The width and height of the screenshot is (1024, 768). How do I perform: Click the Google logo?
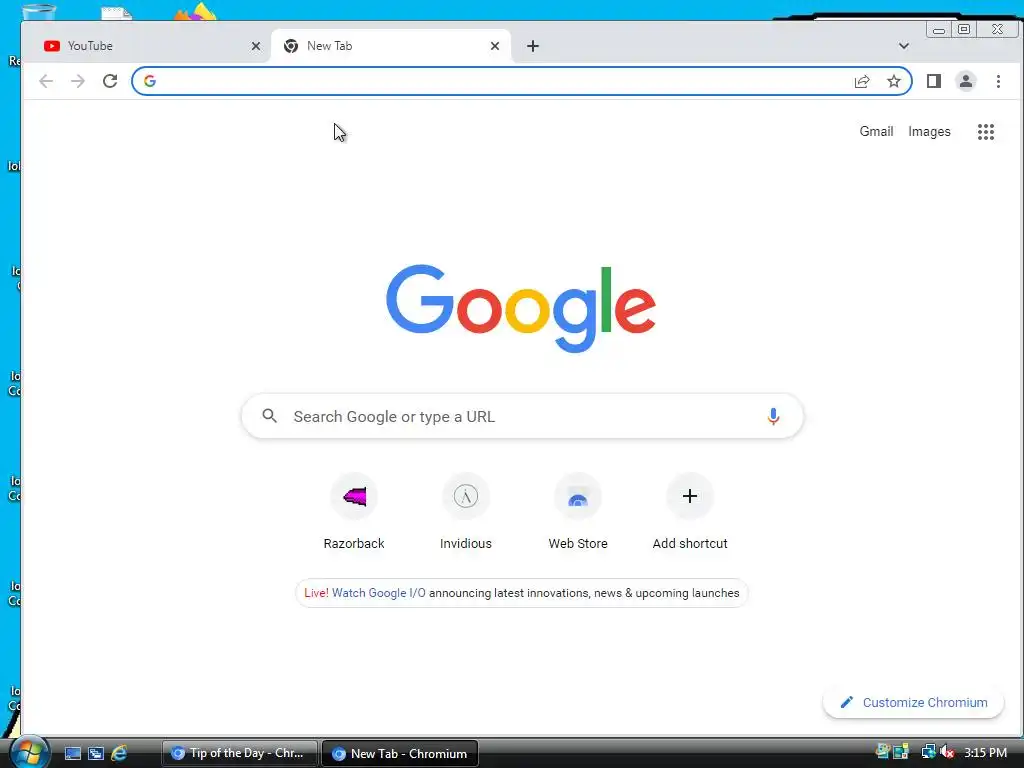click(520, 308)
